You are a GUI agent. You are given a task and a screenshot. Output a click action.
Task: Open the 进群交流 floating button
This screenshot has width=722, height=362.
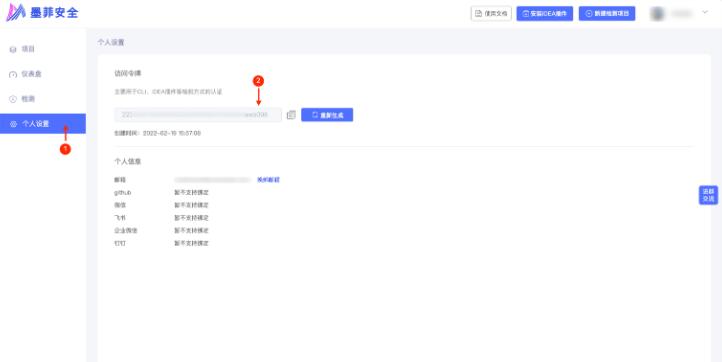(708, 195)
